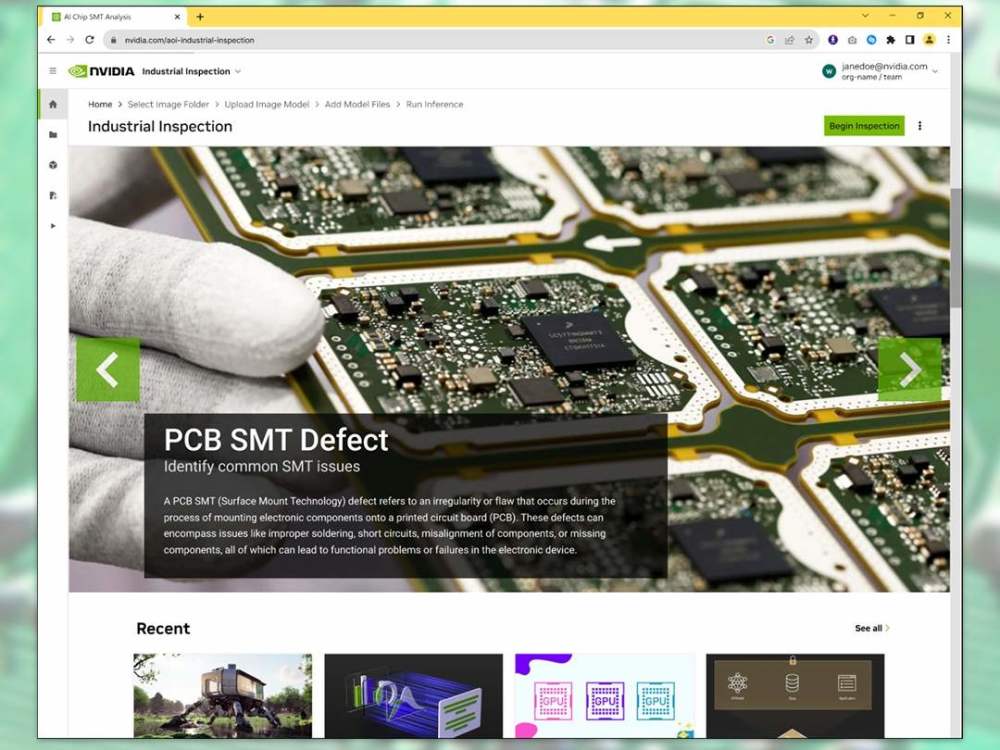Click the site lock icon in the address bar
The image size is (1000, 750).
coord(113,40)
